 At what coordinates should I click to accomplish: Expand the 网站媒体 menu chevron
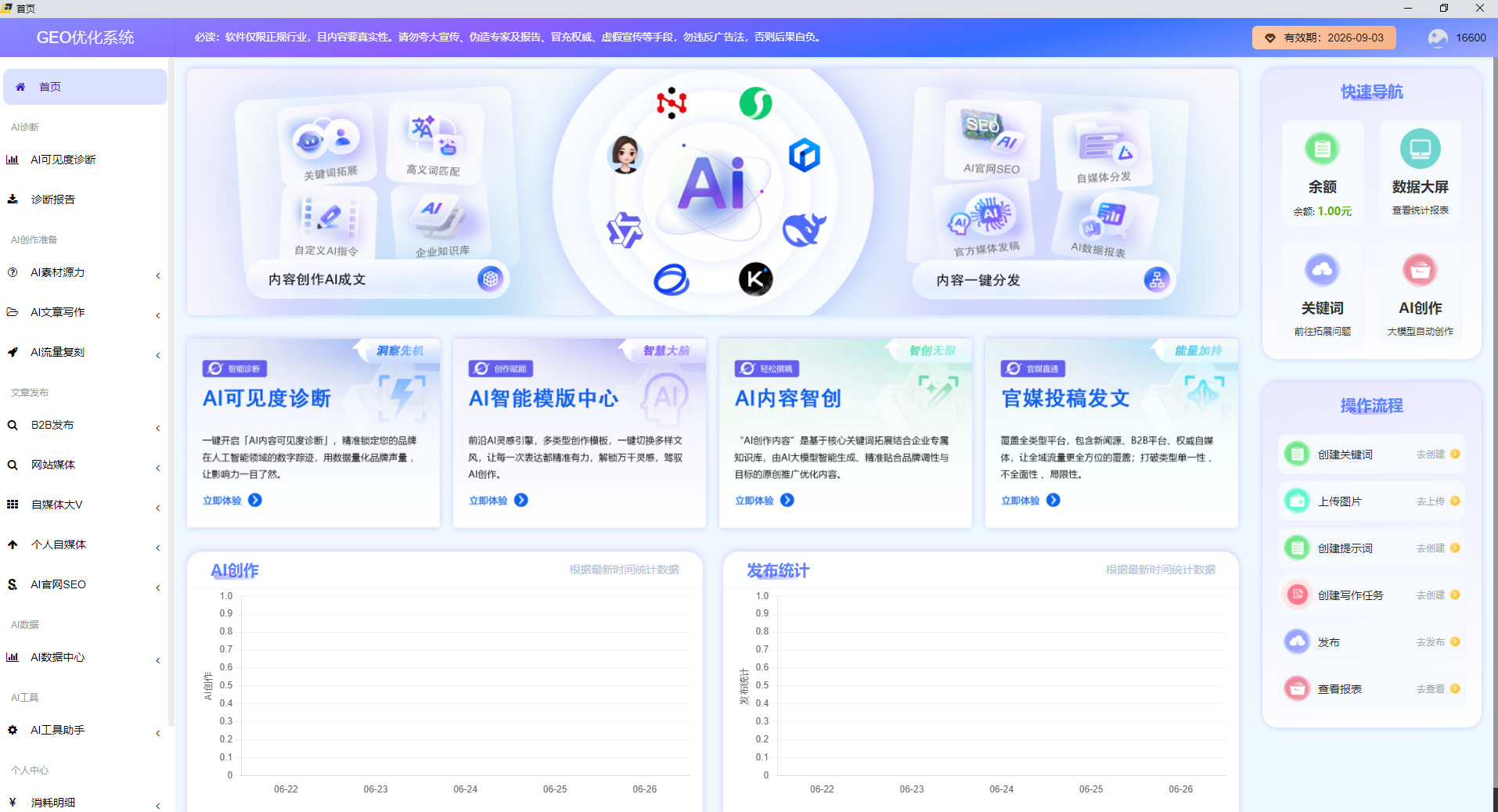pyautogui.click(x=158, y=467)
